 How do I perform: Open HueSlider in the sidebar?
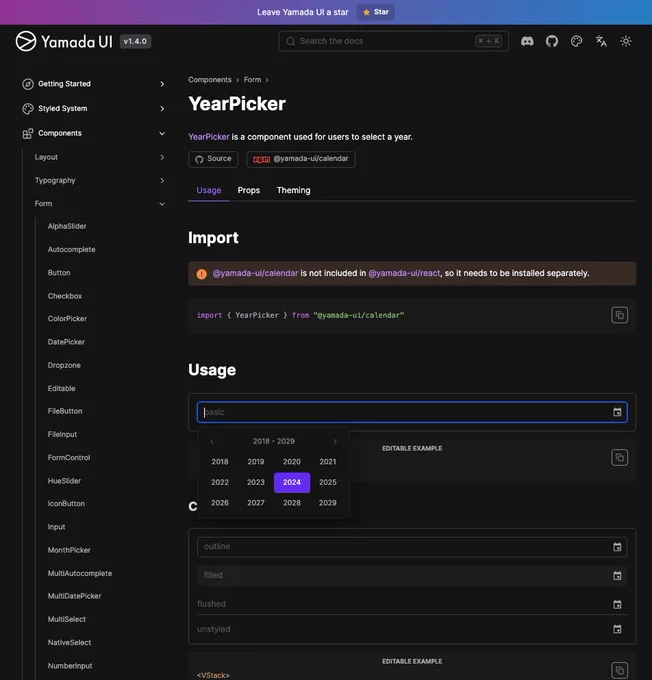(64, 481)
